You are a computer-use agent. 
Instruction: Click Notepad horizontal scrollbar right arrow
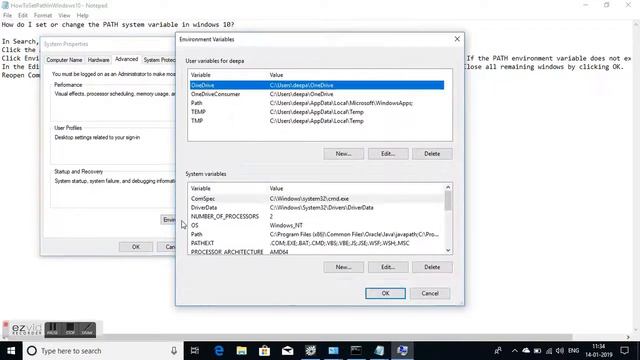click(628, 337)
